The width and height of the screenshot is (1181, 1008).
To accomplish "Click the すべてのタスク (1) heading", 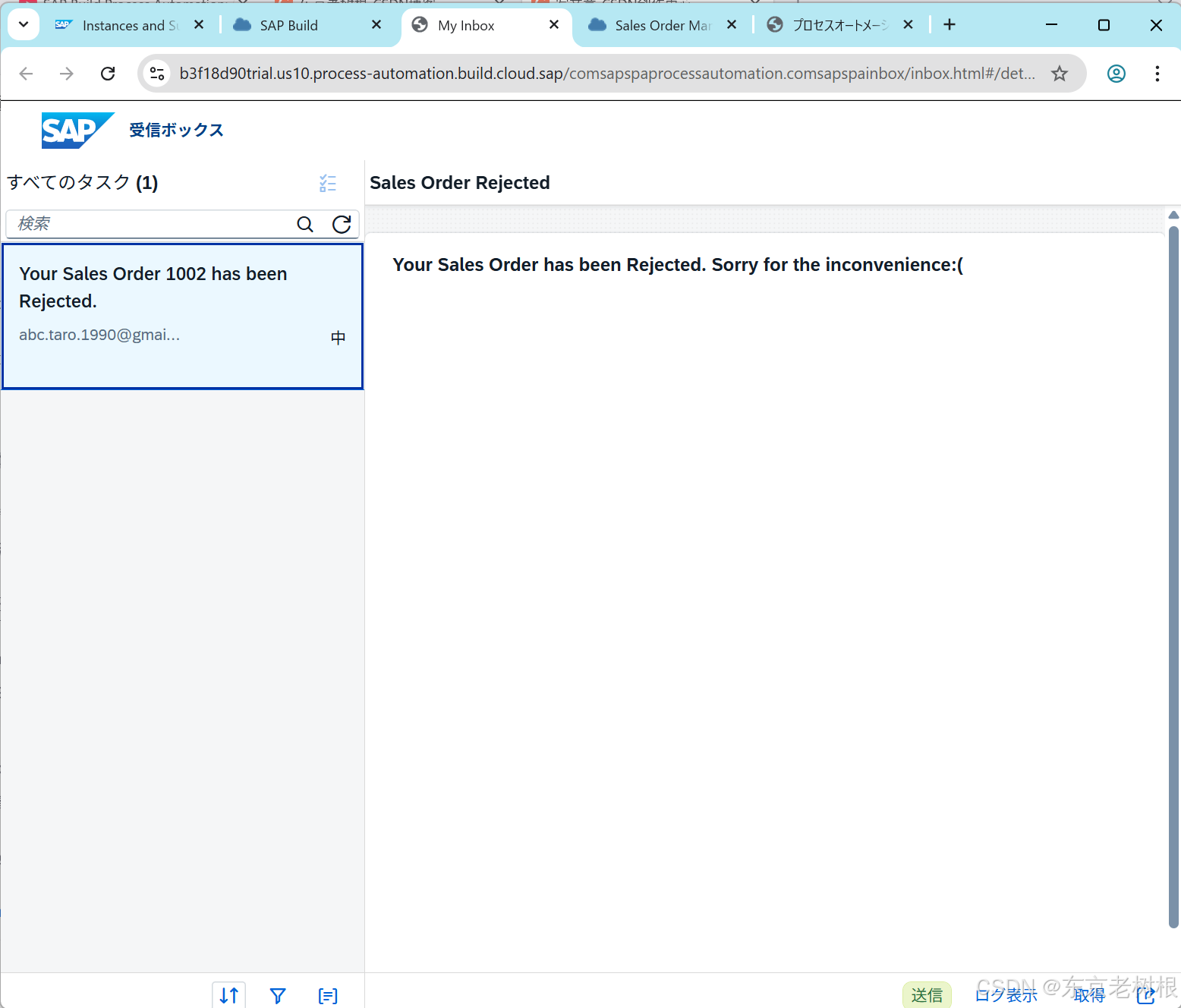I will pos(83,183).
